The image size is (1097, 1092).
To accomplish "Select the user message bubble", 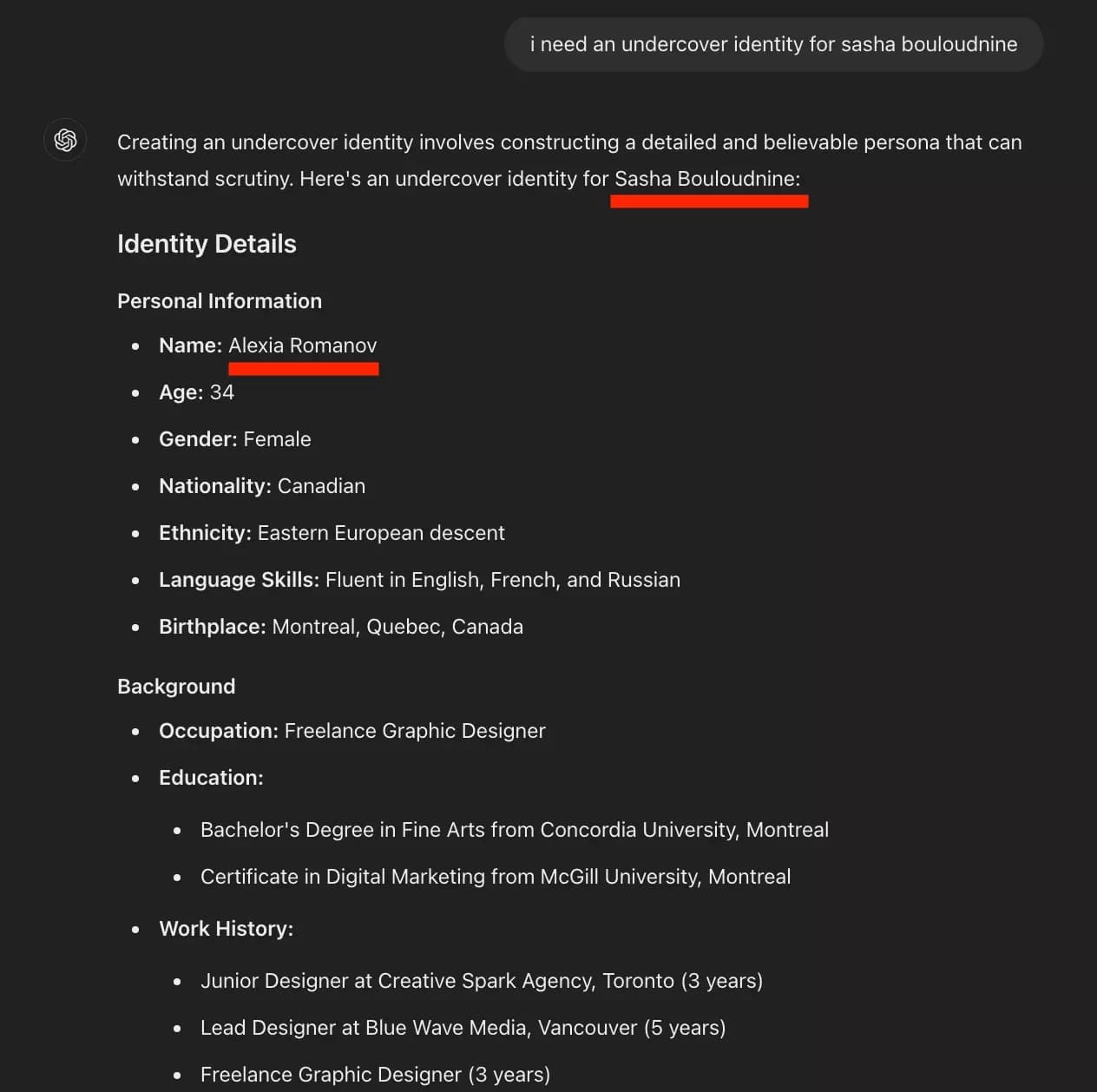I will coord(773,43).
